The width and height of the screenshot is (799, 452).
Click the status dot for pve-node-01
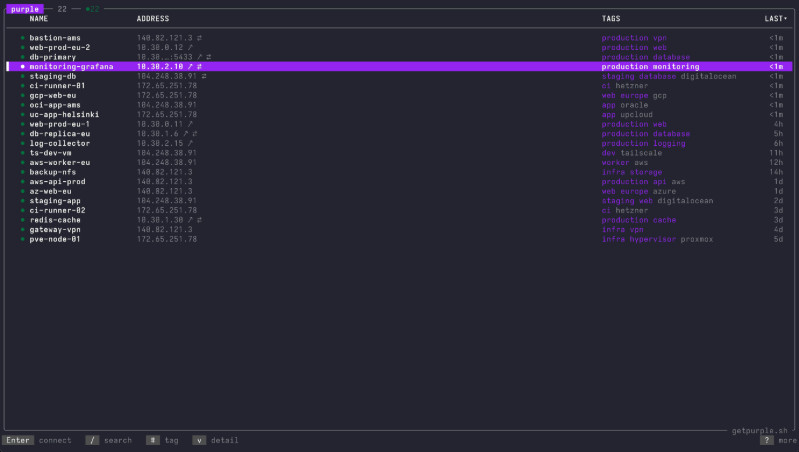click(x=22, y=239)
